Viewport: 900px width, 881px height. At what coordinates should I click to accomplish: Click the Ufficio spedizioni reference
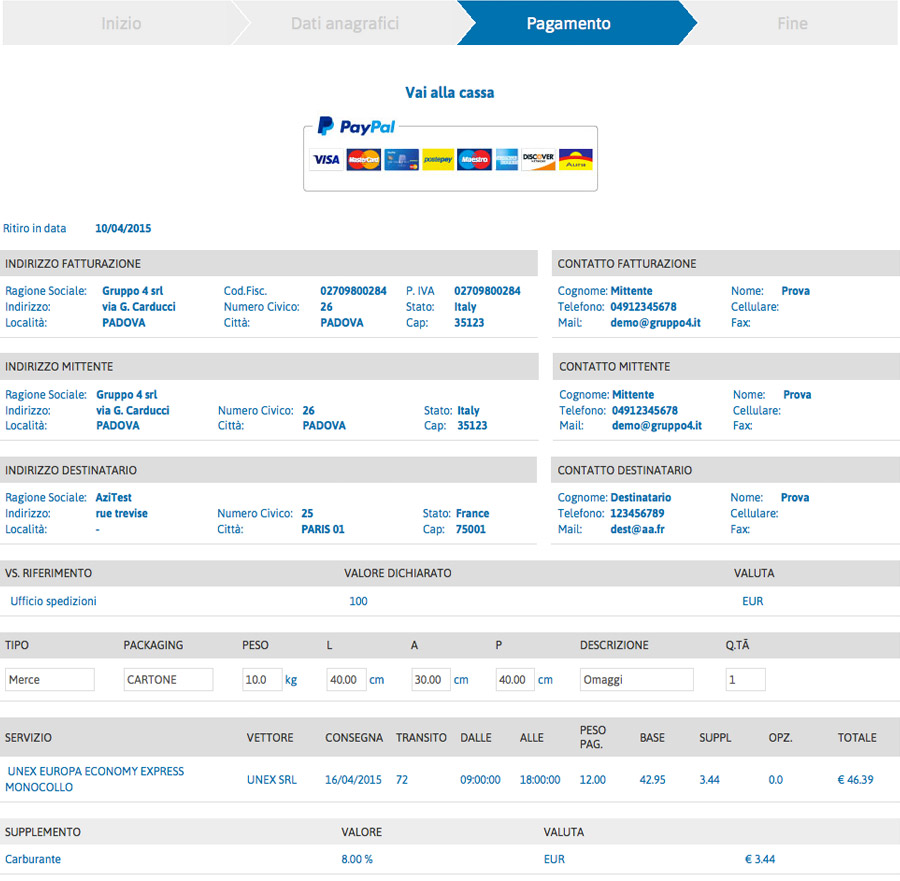[53, 601]
